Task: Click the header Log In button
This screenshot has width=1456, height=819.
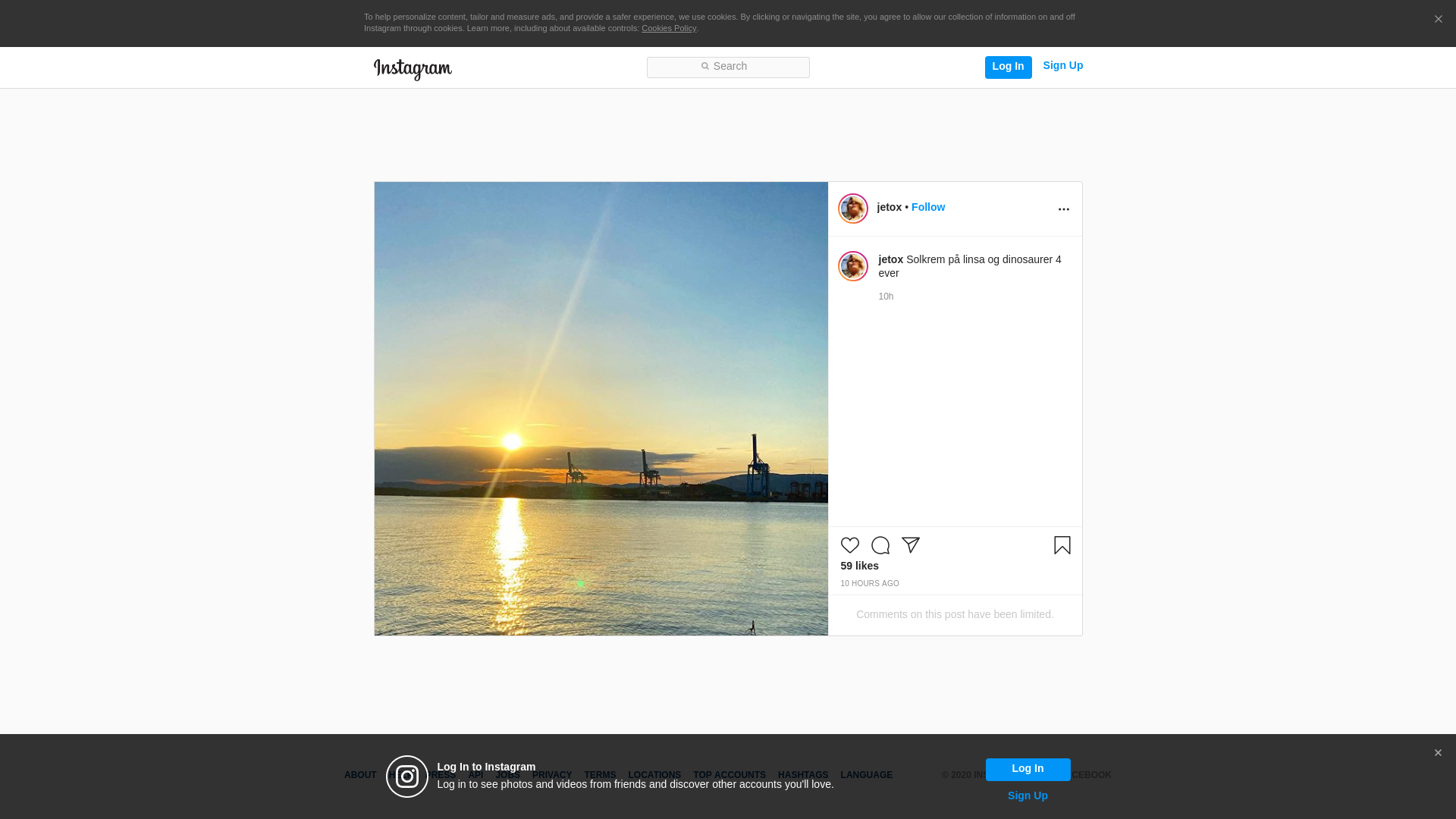Action: click(1008, 67)
